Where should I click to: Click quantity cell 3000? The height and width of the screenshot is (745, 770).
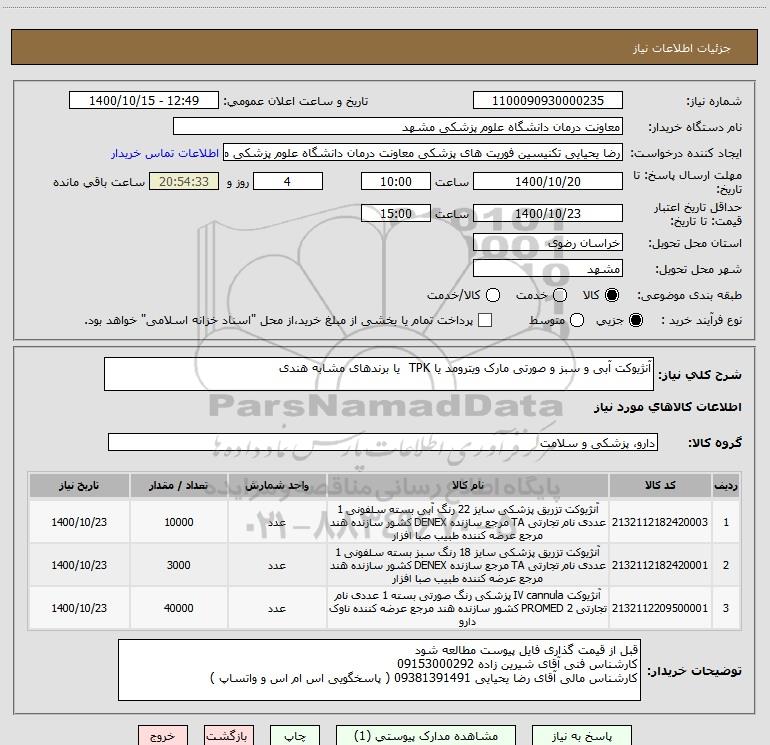179,565
